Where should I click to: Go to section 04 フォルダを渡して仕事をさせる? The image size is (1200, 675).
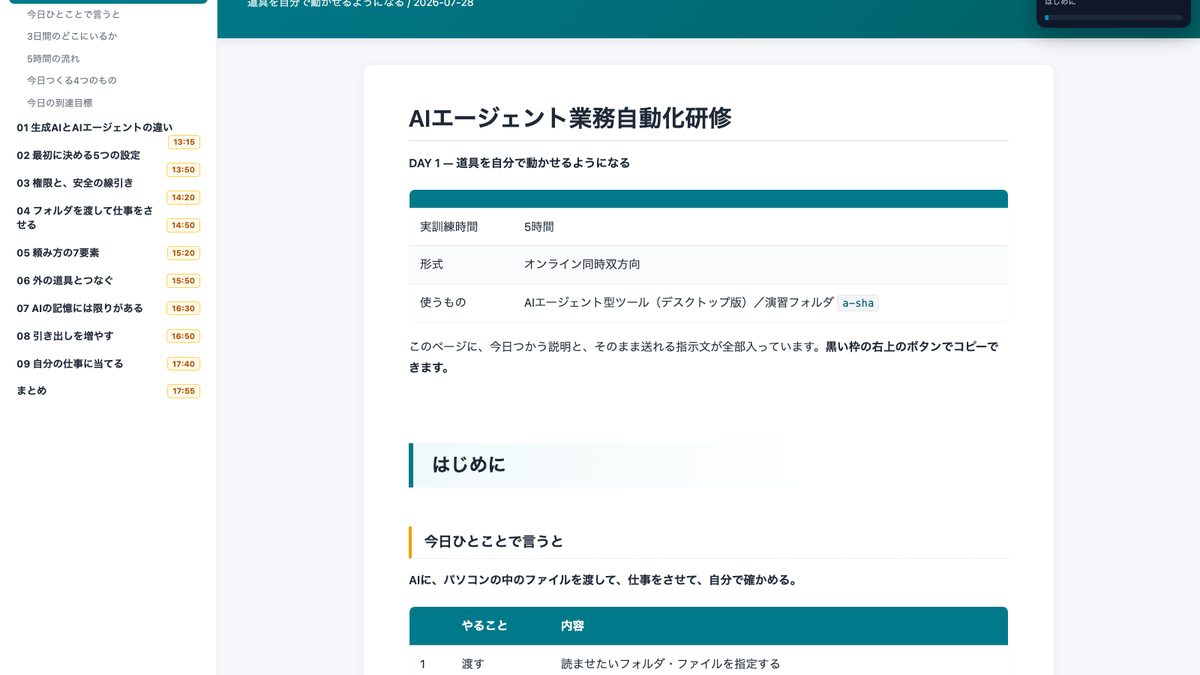click(85, 217)
